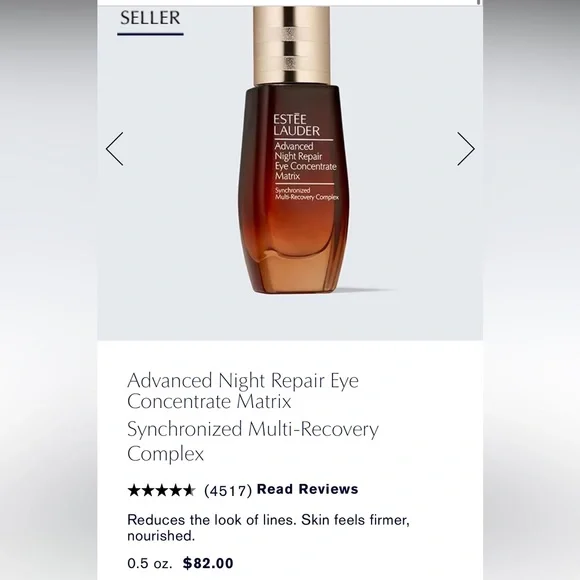
Task: Click the first star in the rating
Action: coord(134,490)
